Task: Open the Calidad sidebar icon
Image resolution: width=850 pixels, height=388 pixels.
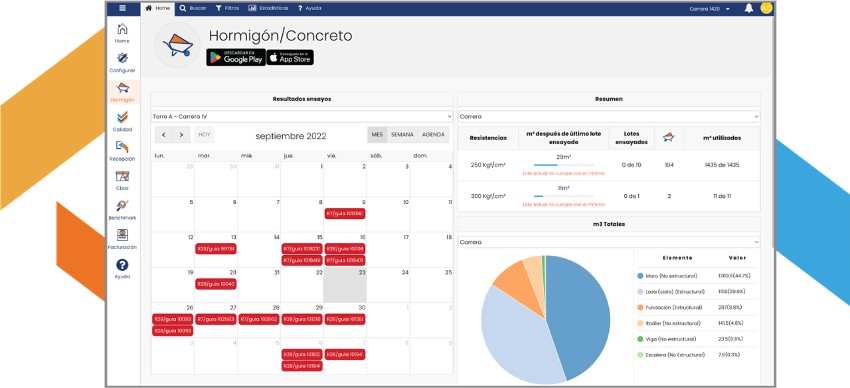Action: click(123, 117)
